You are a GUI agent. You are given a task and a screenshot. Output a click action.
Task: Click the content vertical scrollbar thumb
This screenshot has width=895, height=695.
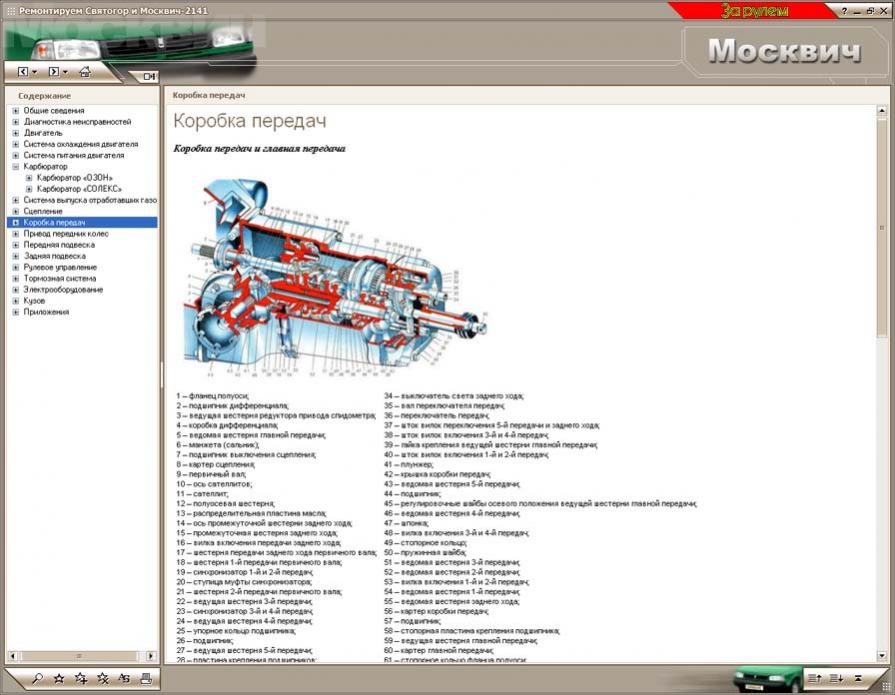881,226
